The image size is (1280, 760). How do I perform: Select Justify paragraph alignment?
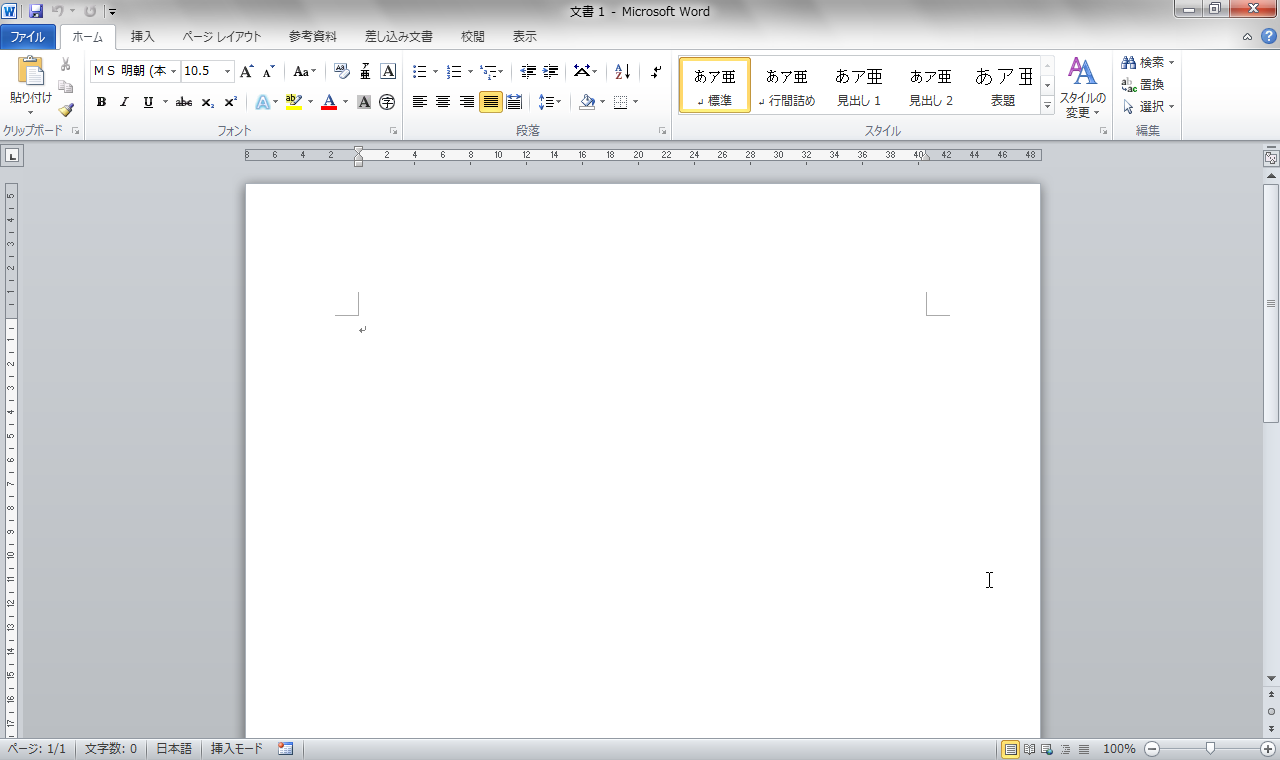(490, 102)
